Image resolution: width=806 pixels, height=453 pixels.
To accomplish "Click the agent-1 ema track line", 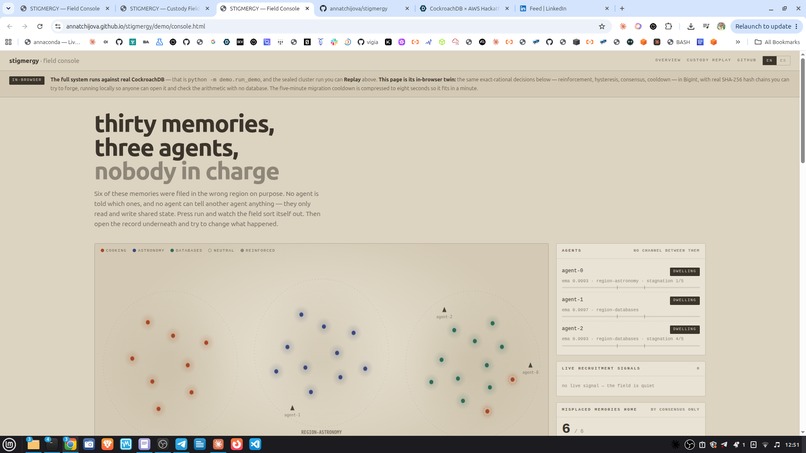I will point(630,316).
